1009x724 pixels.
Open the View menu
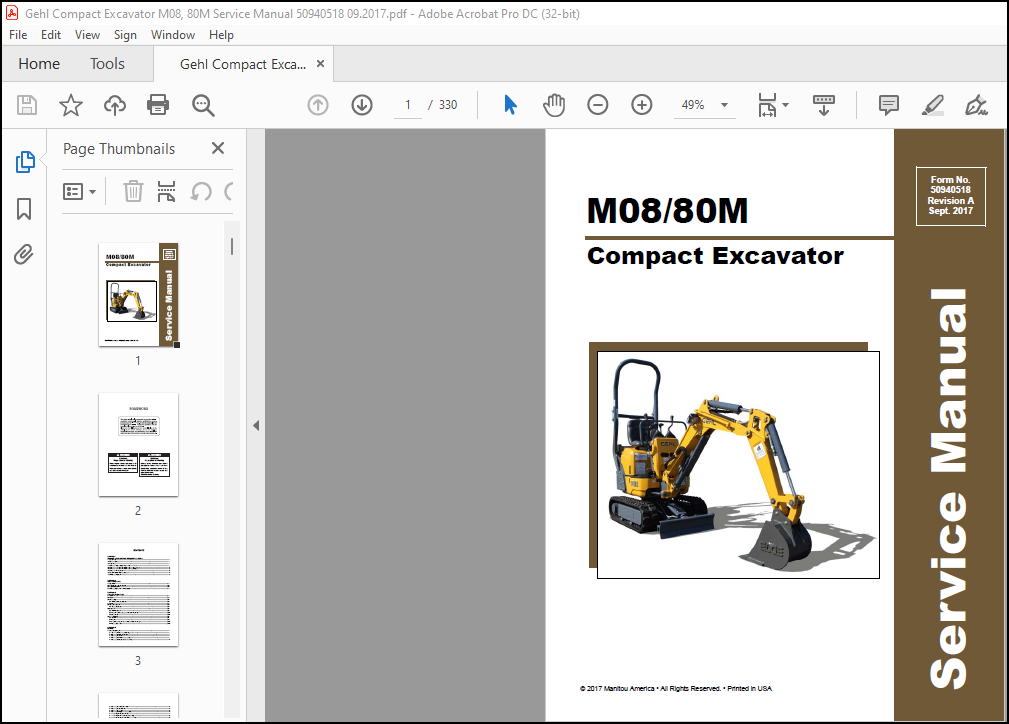87,35
